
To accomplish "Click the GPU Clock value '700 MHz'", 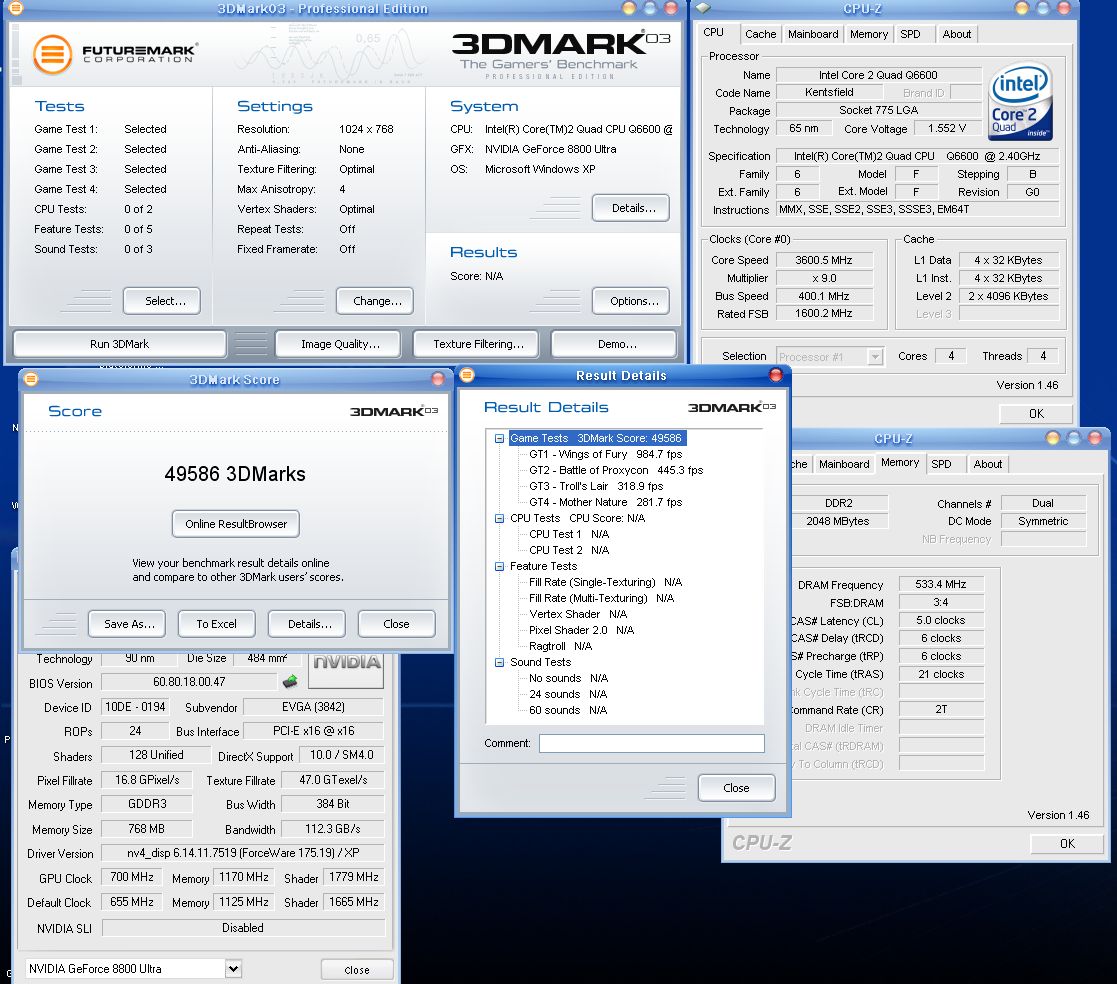I will point(132,877).
